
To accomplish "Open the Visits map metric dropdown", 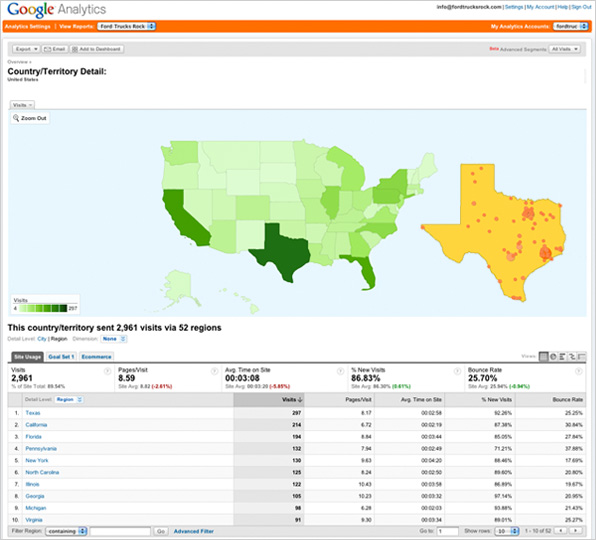I will tap(22, 105).
